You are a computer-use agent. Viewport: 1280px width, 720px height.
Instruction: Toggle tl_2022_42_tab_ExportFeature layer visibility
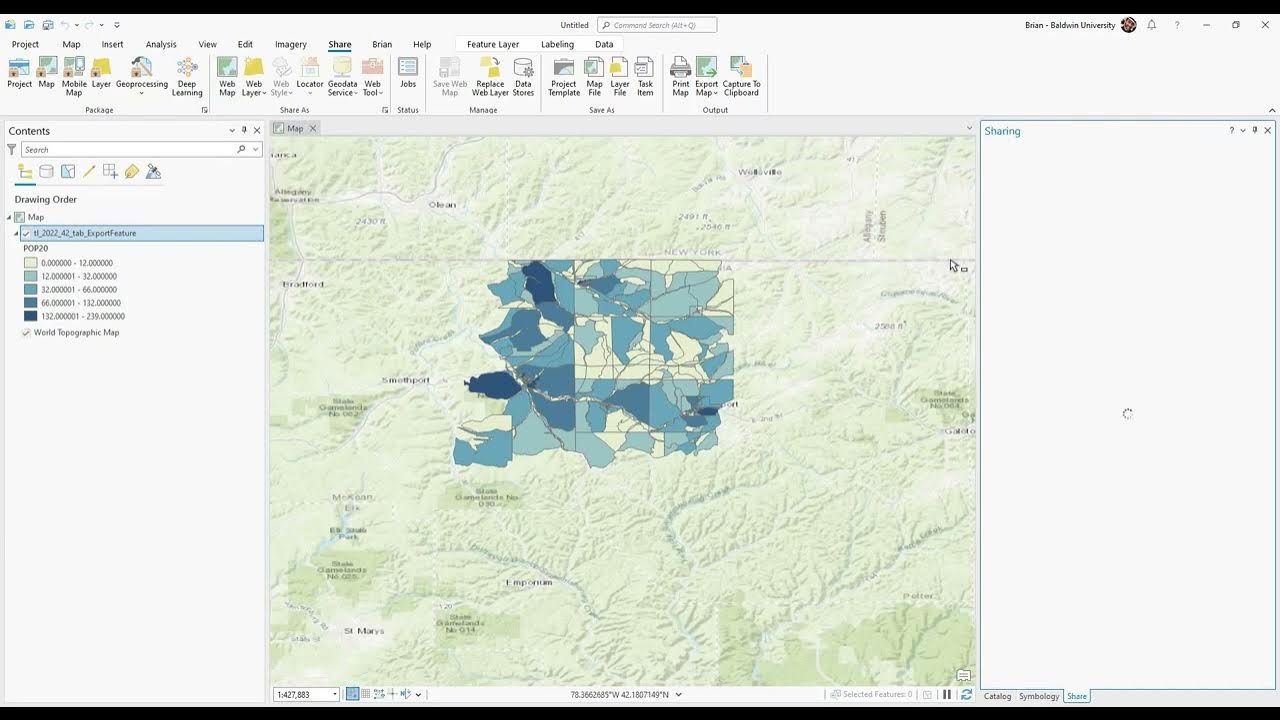coord(26,233)
